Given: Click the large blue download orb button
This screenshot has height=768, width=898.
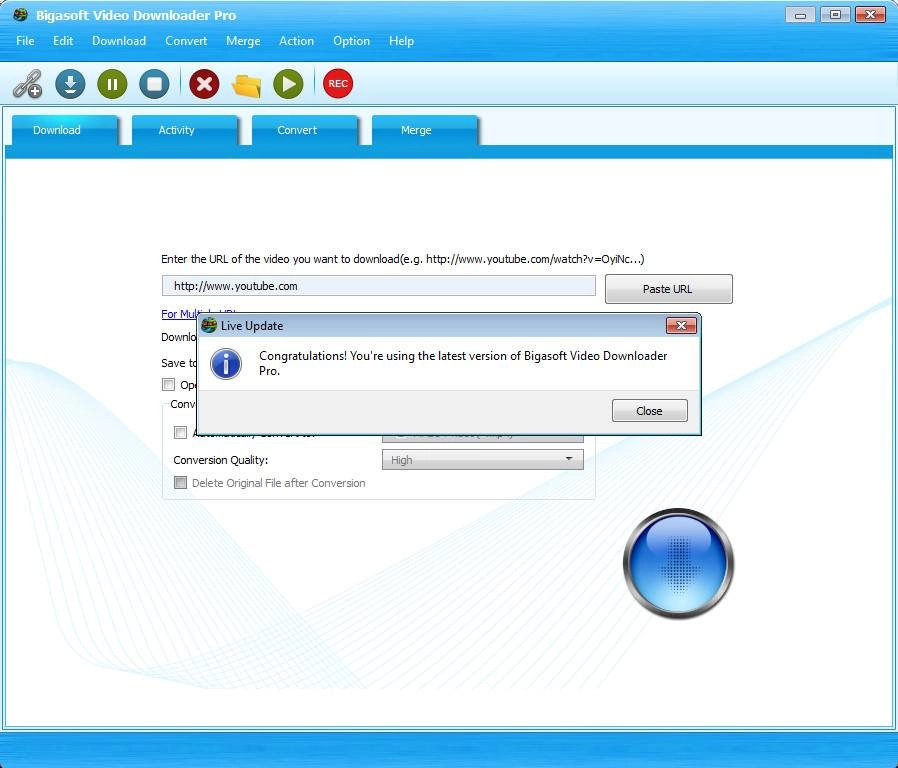Looking at the screenshot, I should (x=678, y=563).
